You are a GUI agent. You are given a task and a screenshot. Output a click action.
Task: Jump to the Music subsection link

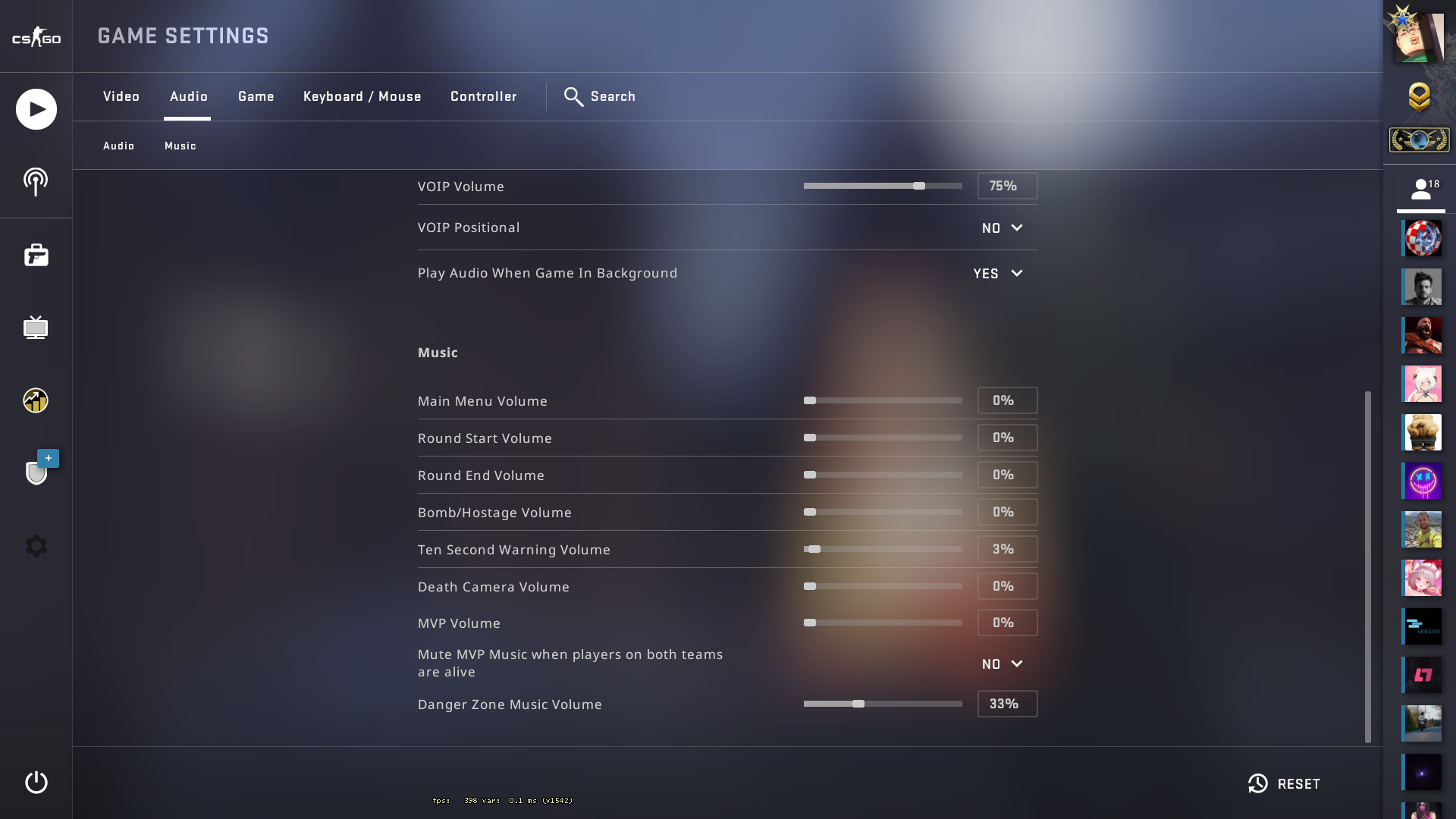click(180, 146)
